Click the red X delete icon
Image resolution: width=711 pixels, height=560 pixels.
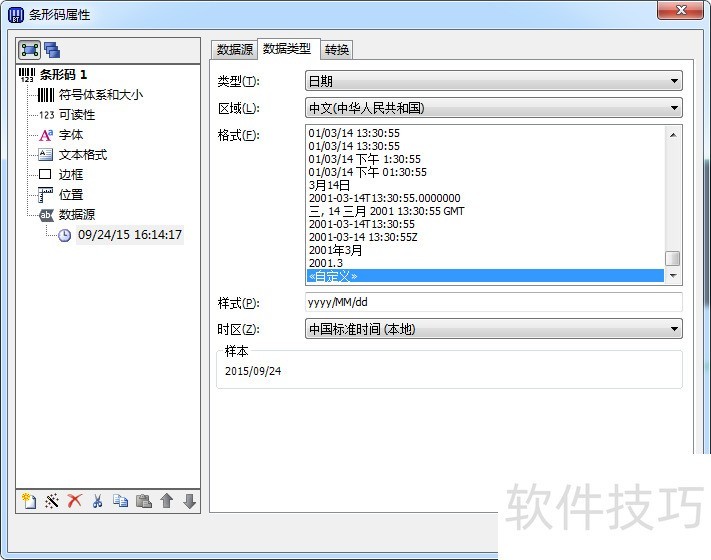point(74,500)
